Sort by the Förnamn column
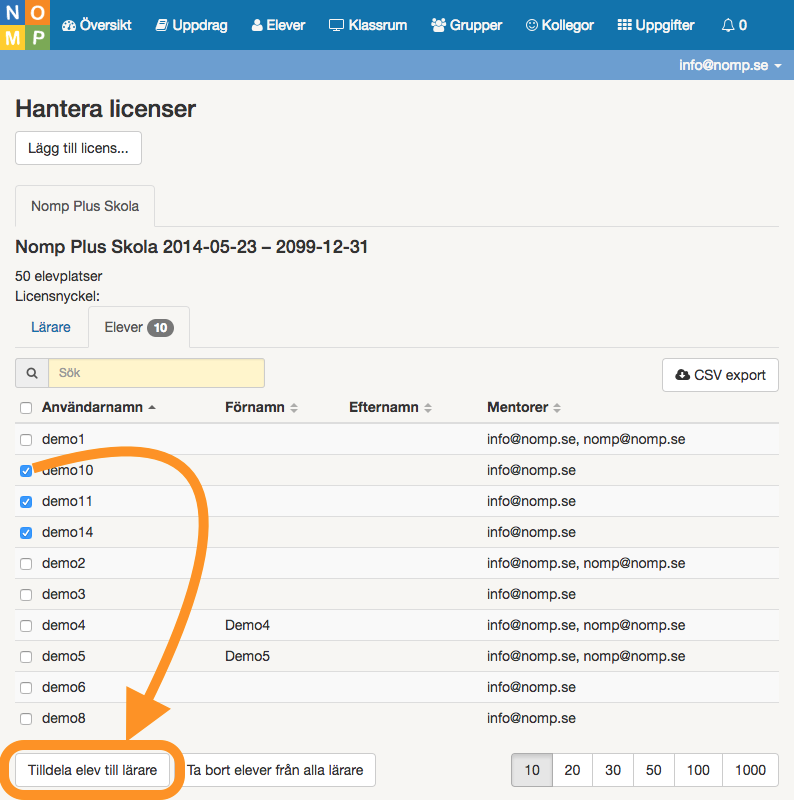 pyautogui.click(x=261, y=407)
